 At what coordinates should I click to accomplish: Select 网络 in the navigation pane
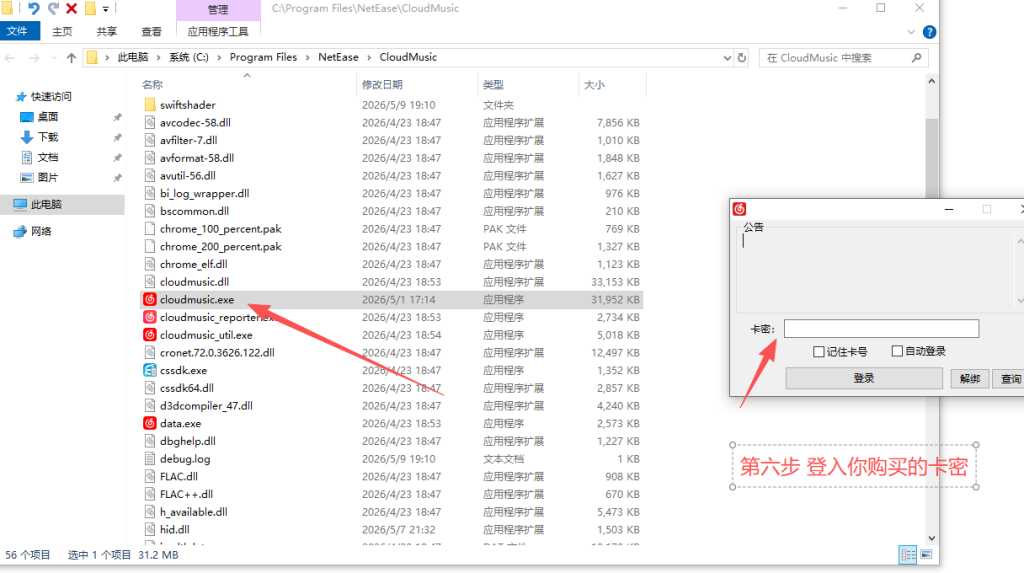pos(40,231)
